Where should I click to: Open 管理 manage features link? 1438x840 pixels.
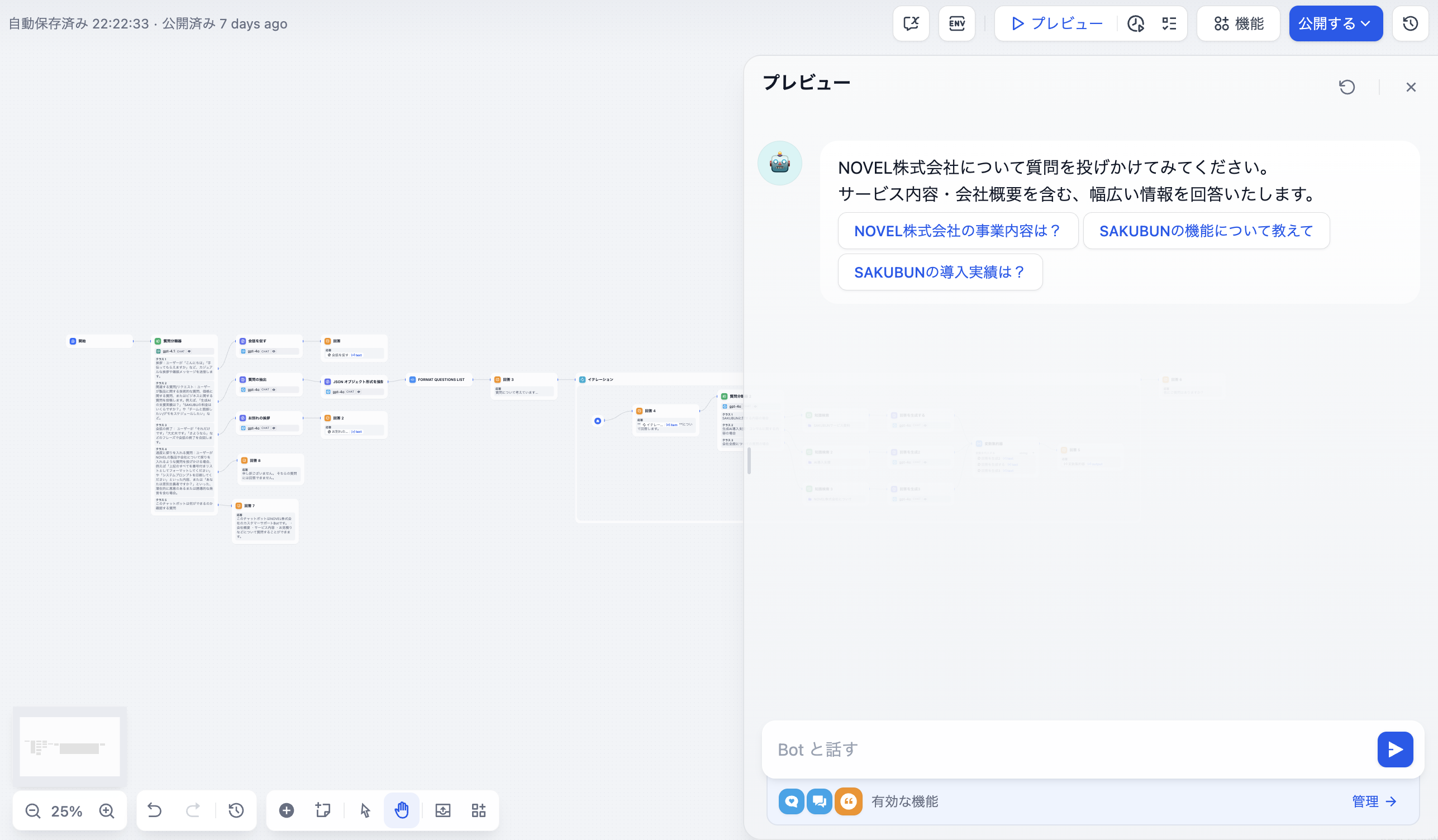(1374, 801)
